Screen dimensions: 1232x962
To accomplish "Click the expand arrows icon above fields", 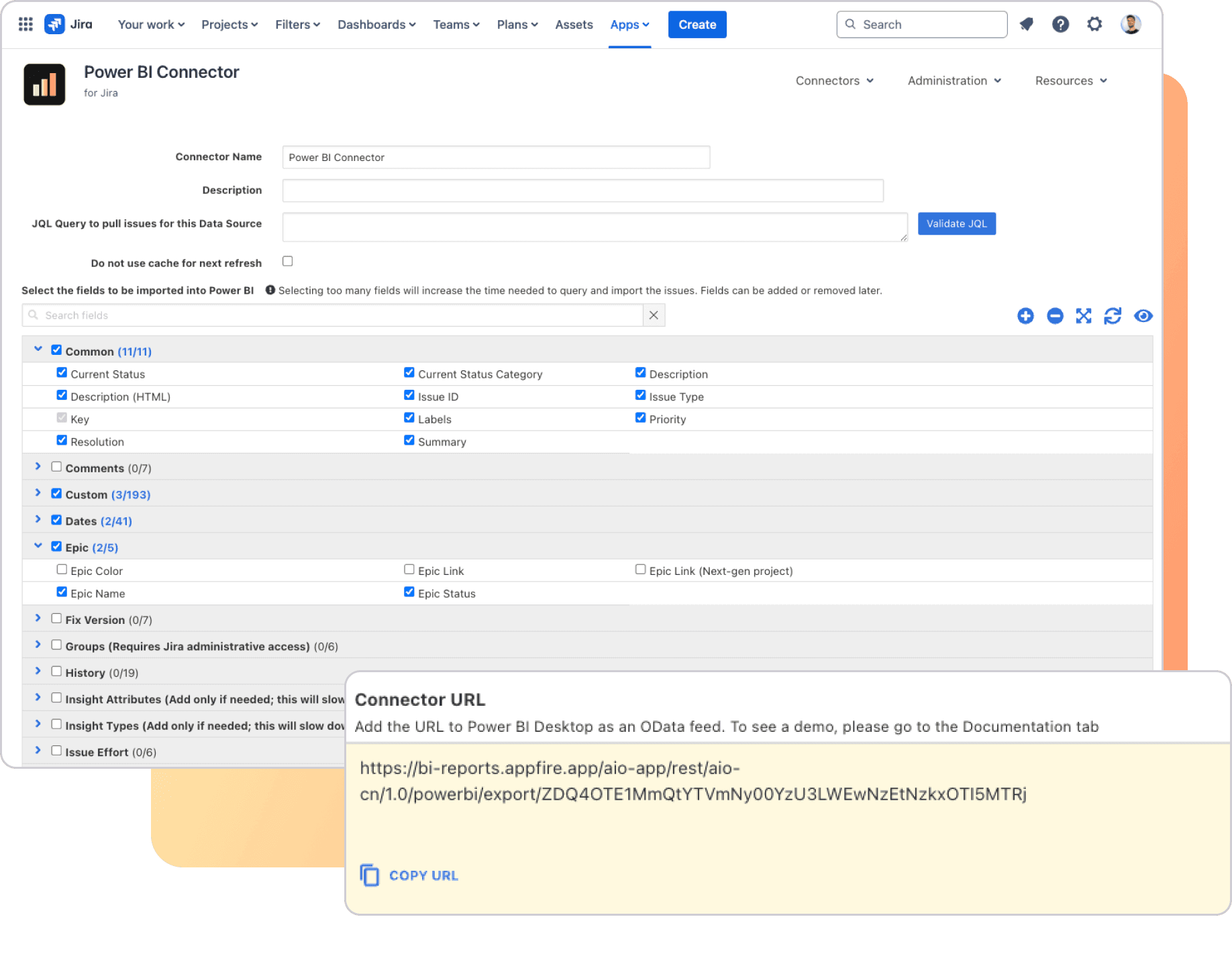I will (x=1084, y=316).
